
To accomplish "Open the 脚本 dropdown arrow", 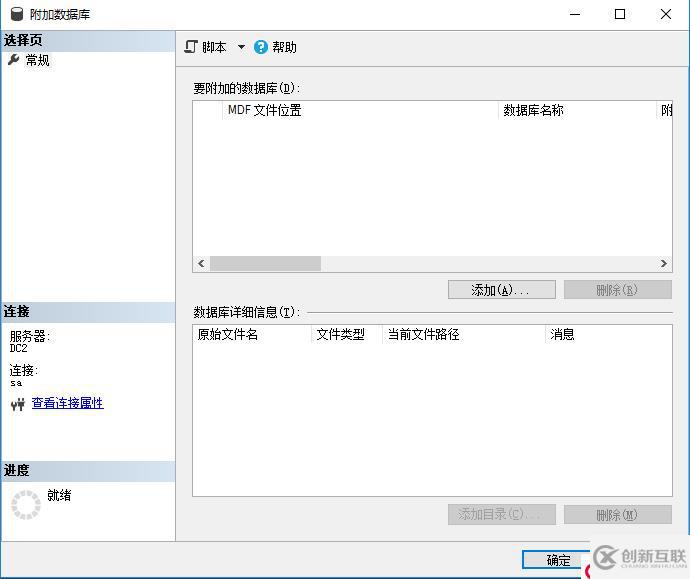I will coord(241,47).
